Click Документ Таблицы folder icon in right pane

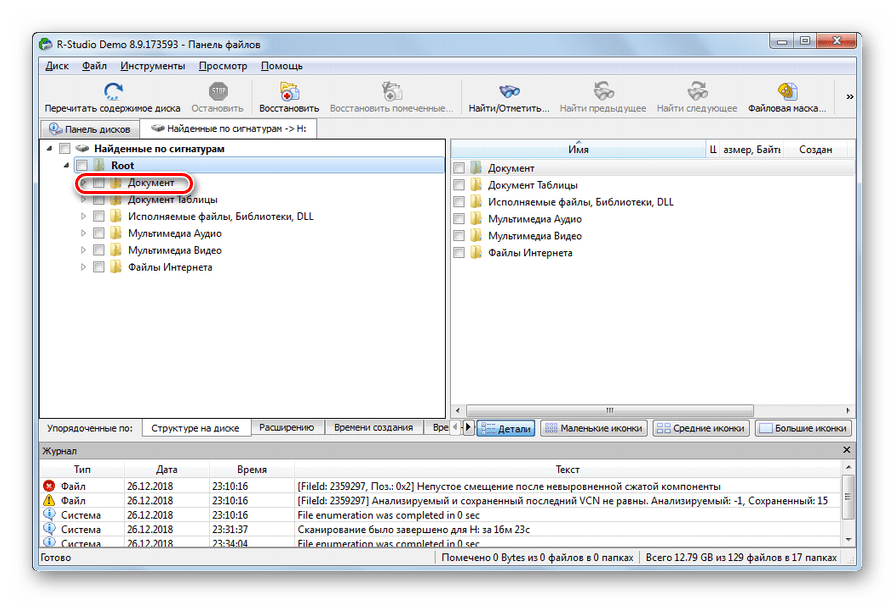[x=476, y=184]
